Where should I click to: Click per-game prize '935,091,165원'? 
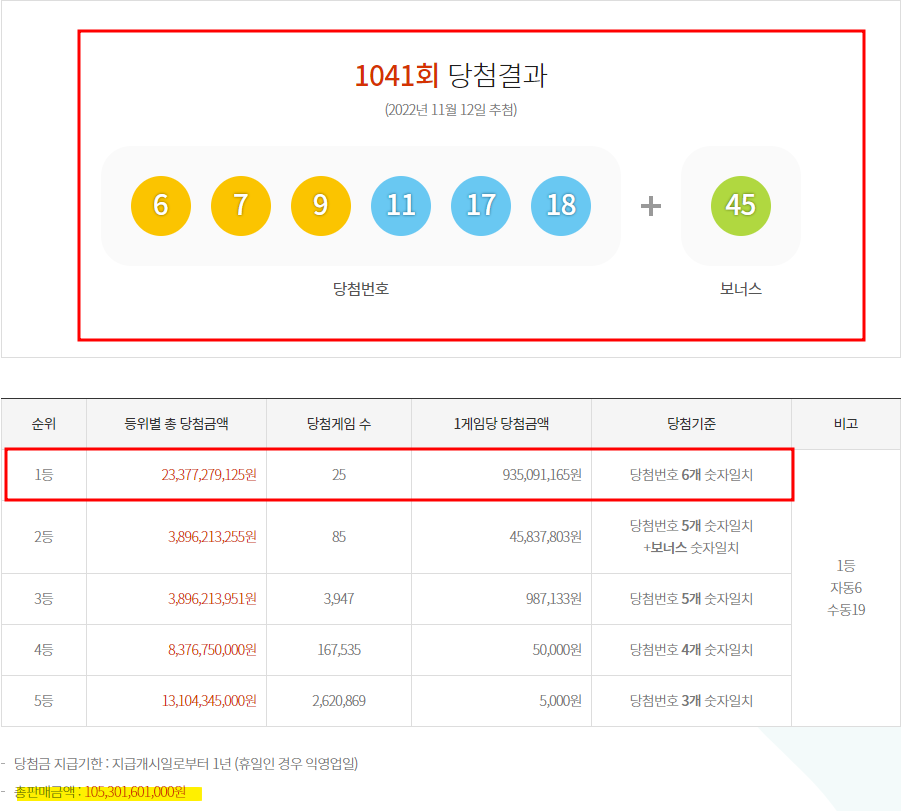pyautogui.click(x=542, y=475)
